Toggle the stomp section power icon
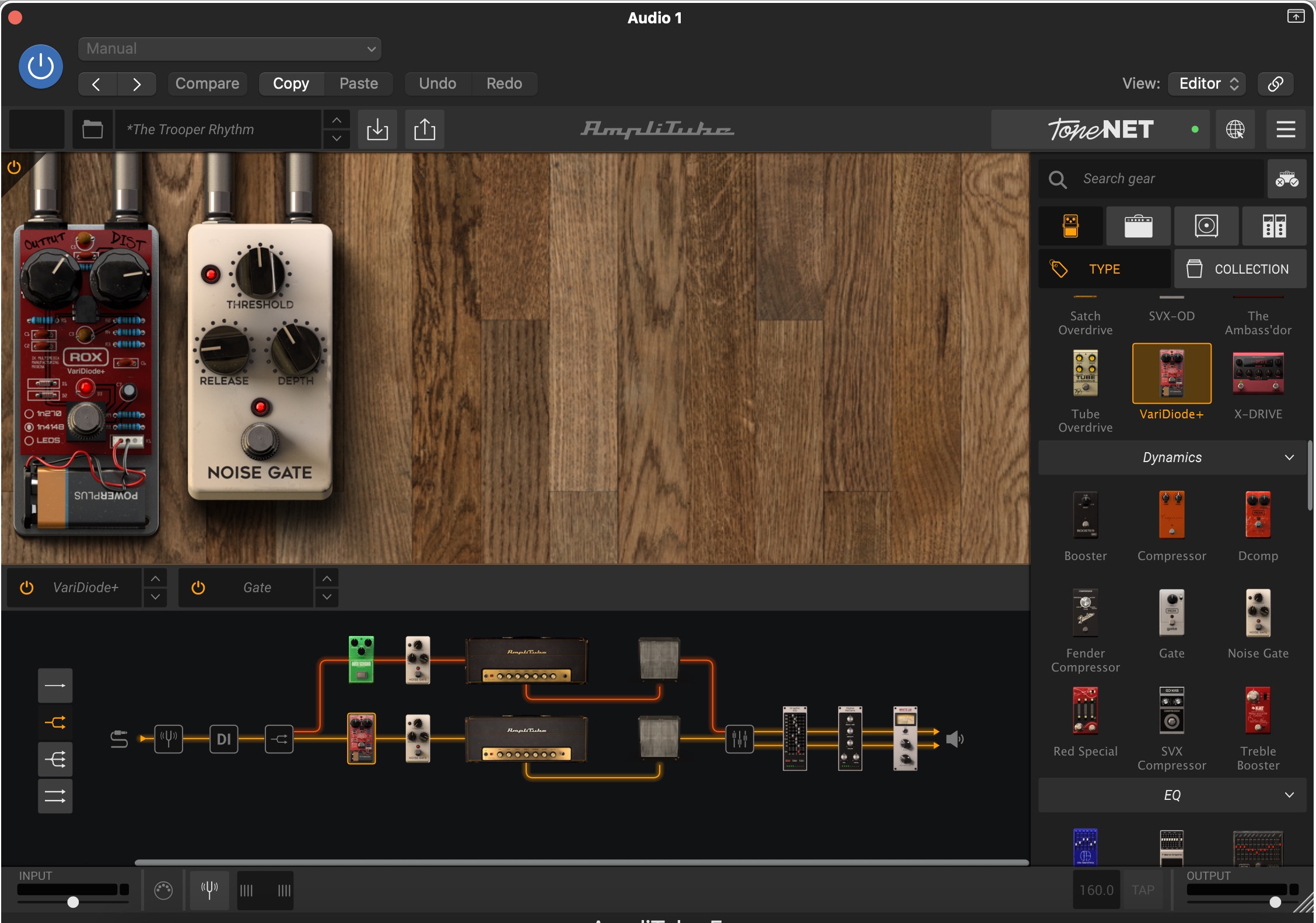Screen dimensions: 1316x923 14,167
